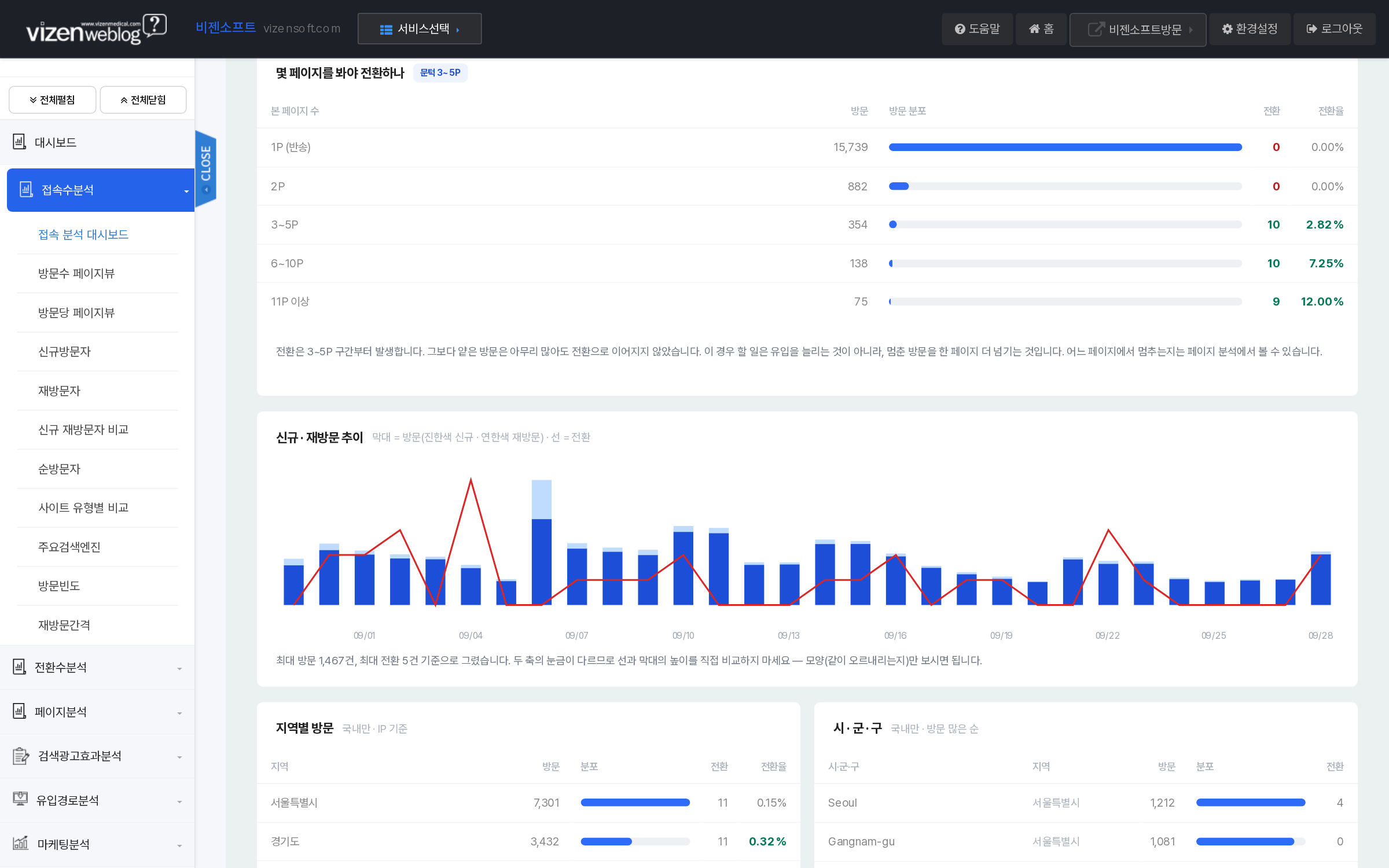The width and height of the screenshot is (1389, 868).
Task: Click the Seoul row in 시·군·구 table
Action: [1086, 803]
